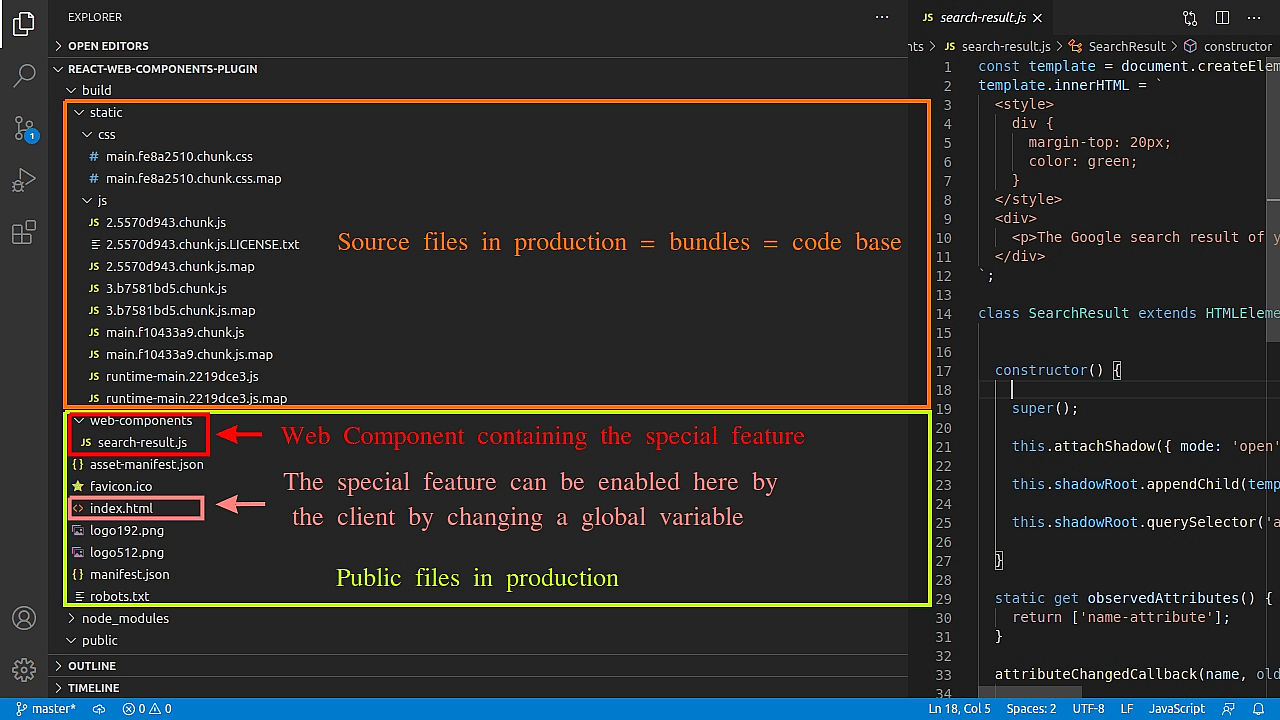Open the Accounts icon in Activity Bar

(x=24, y=618)
